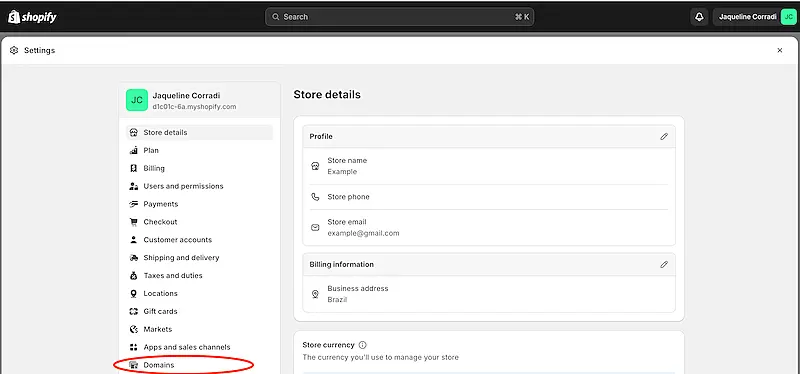Viewport: 800px width, 374px height.
Task: Click the Store currency info icon
Action: [x=363, y=345]
